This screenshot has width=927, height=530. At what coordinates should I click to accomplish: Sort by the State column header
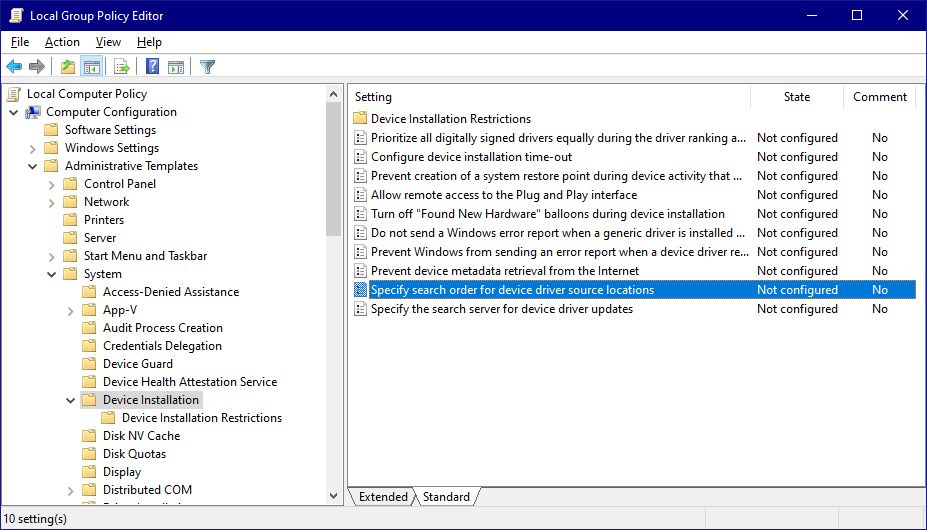(x=797, y=97)
